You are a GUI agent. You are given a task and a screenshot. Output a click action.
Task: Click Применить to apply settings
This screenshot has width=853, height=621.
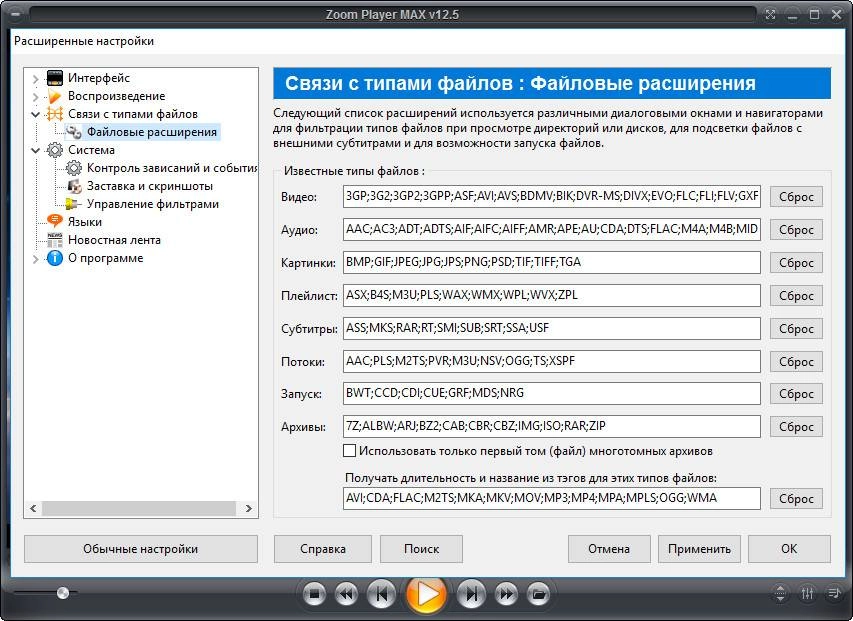(699, 549)
